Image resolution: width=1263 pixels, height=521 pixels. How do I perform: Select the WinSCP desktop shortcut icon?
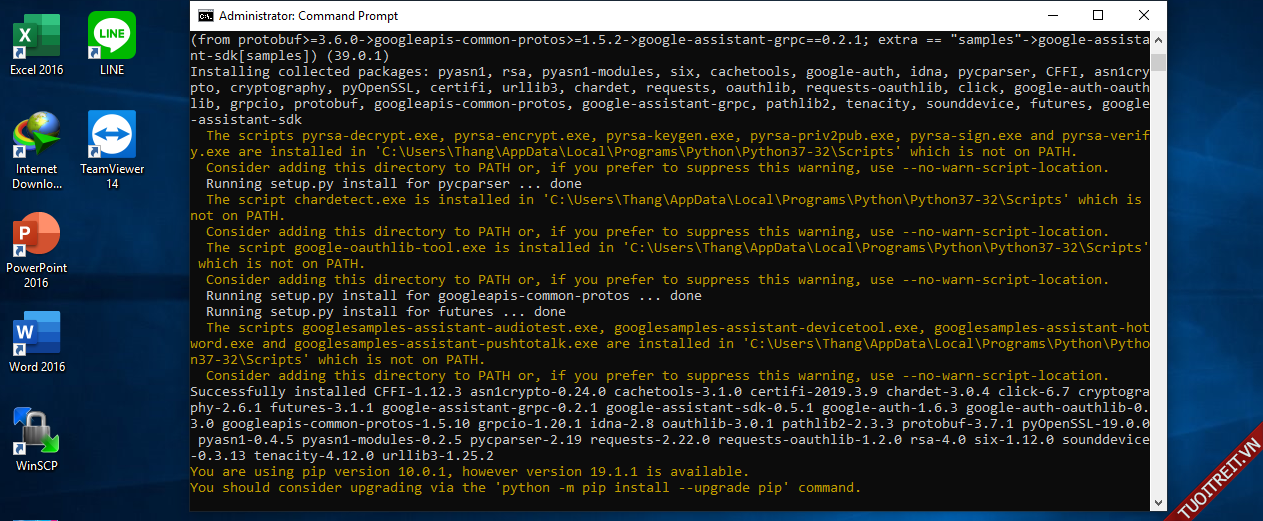click(37, 434)
